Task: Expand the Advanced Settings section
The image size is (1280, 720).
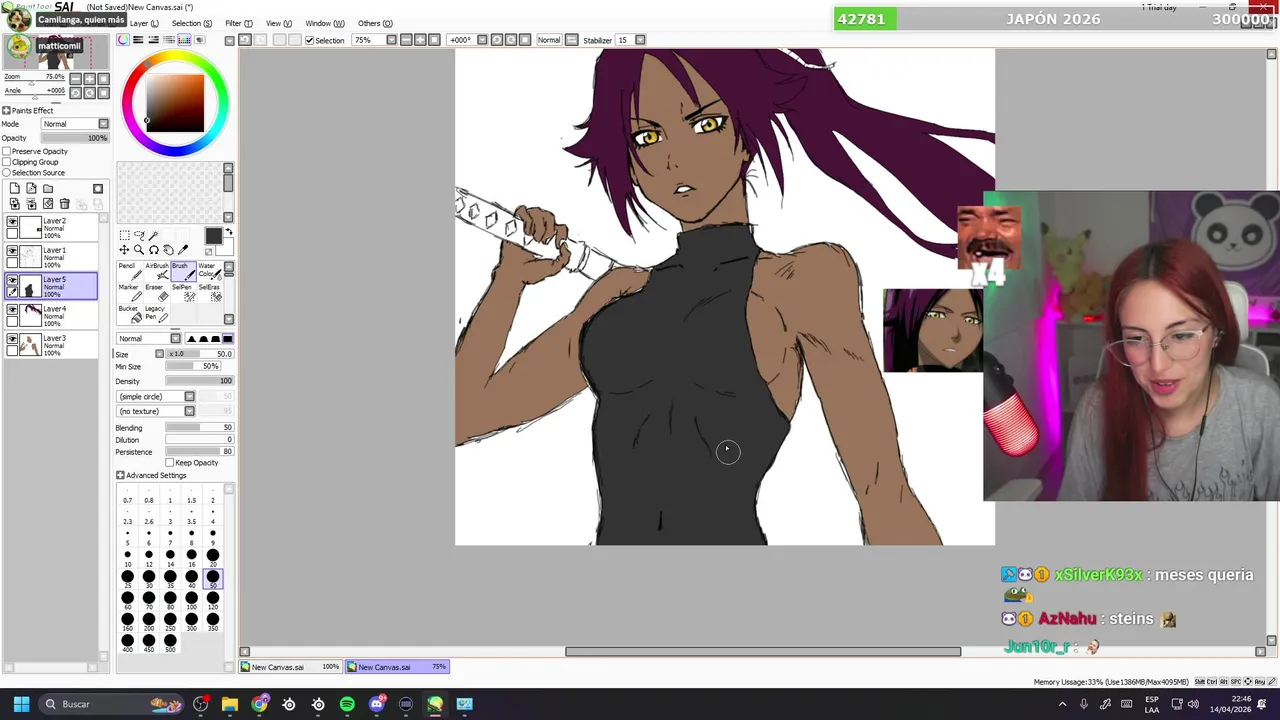Action: pos(120,475)
